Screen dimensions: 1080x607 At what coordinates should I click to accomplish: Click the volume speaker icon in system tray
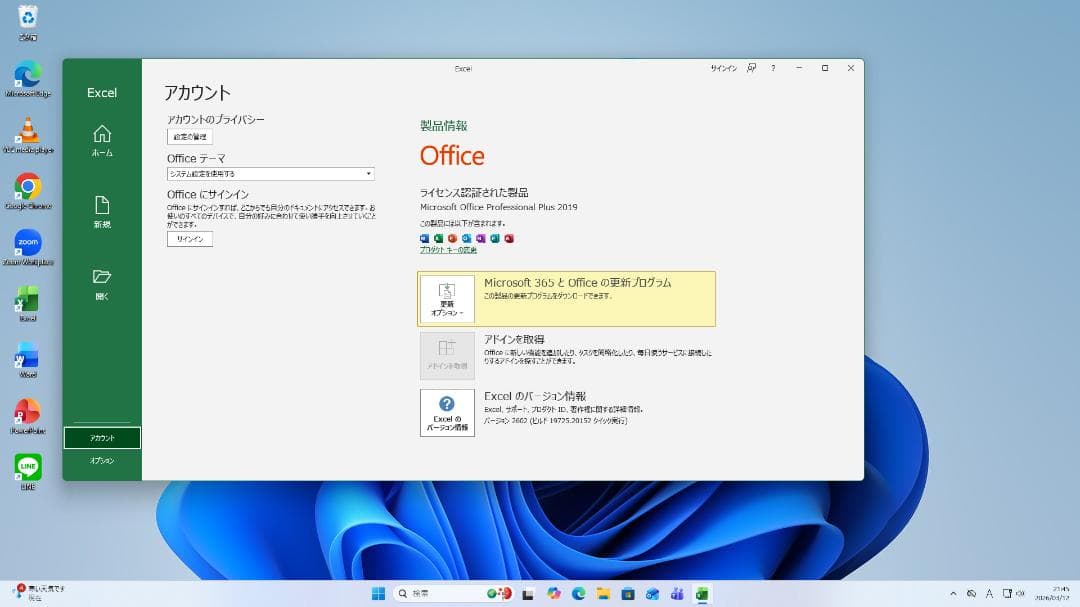coord(1020,593)
